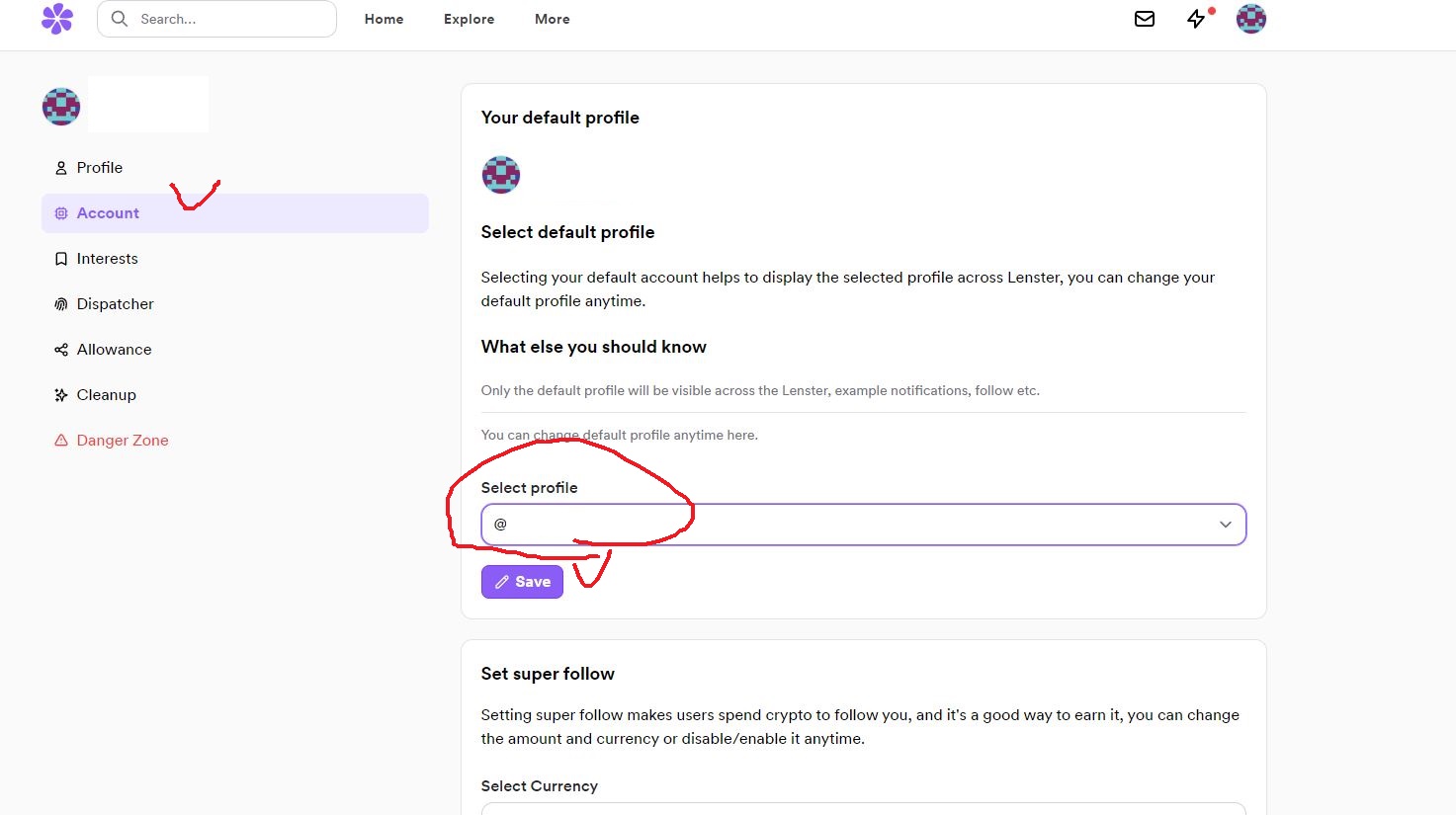Click the Profile person icon
This screenshot has height=815, width=1456.
tap(61, 168)
